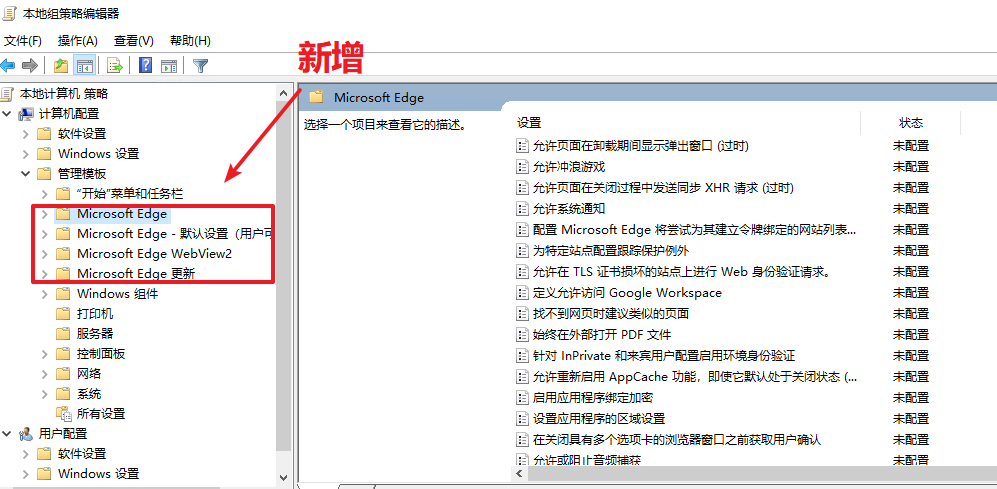Select 允许页面在关闭过程中发送同步 XHR 请求 setting
997x489 pixels.
663,188
